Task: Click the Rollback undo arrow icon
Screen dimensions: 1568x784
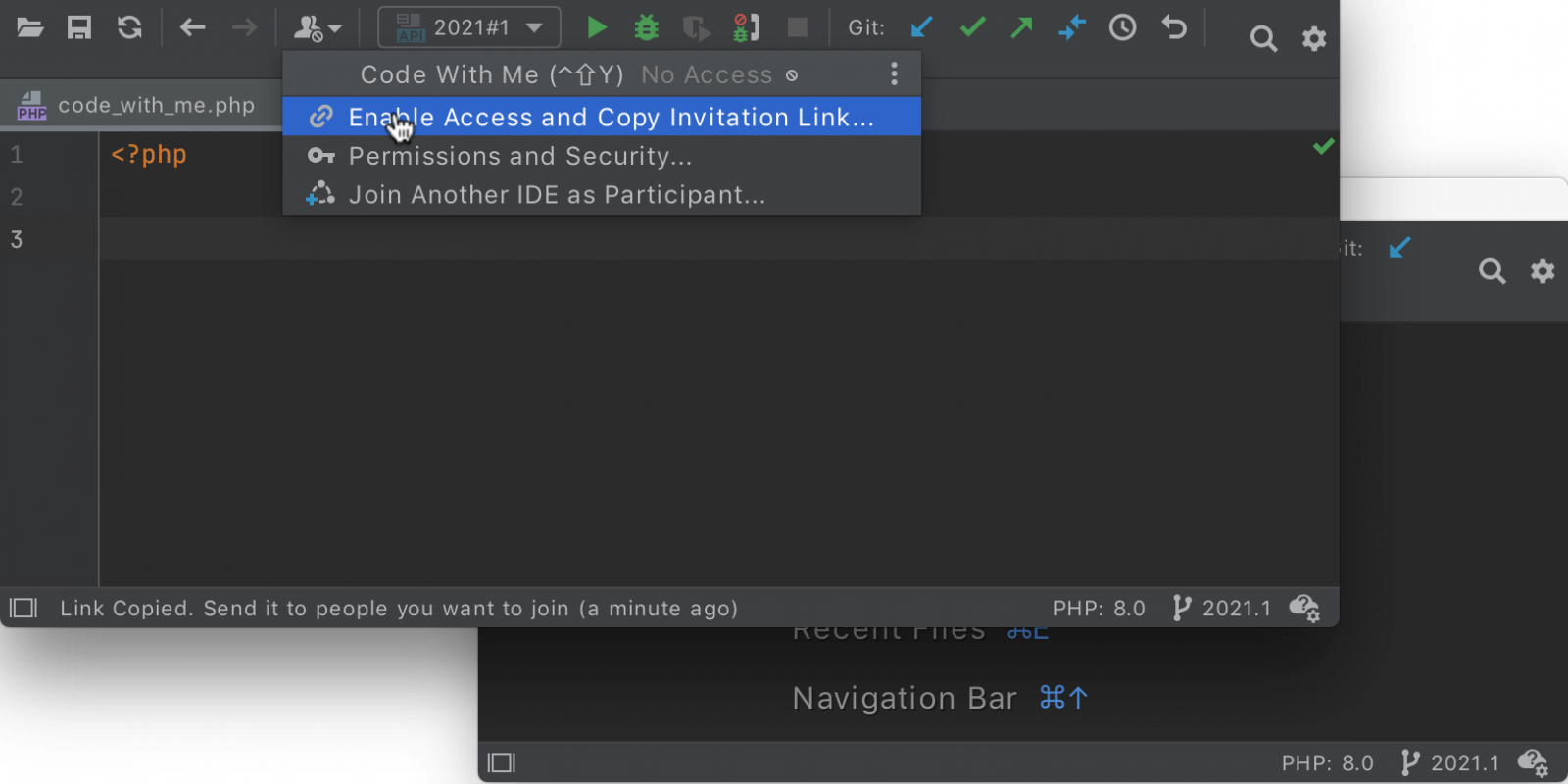Action: click(1174, 27)
